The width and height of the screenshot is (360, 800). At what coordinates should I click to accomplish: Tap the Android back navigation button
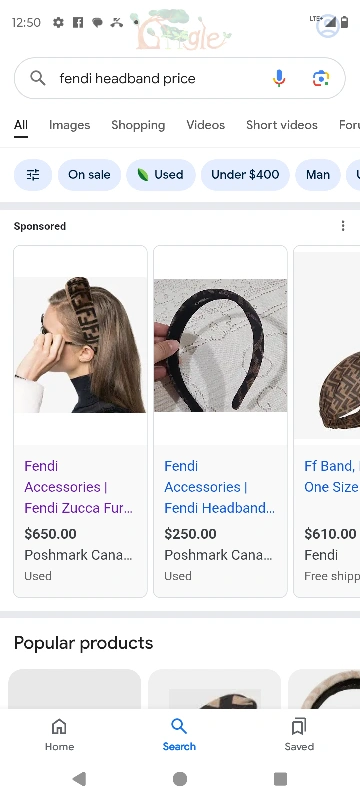click(x=79, y=779)
